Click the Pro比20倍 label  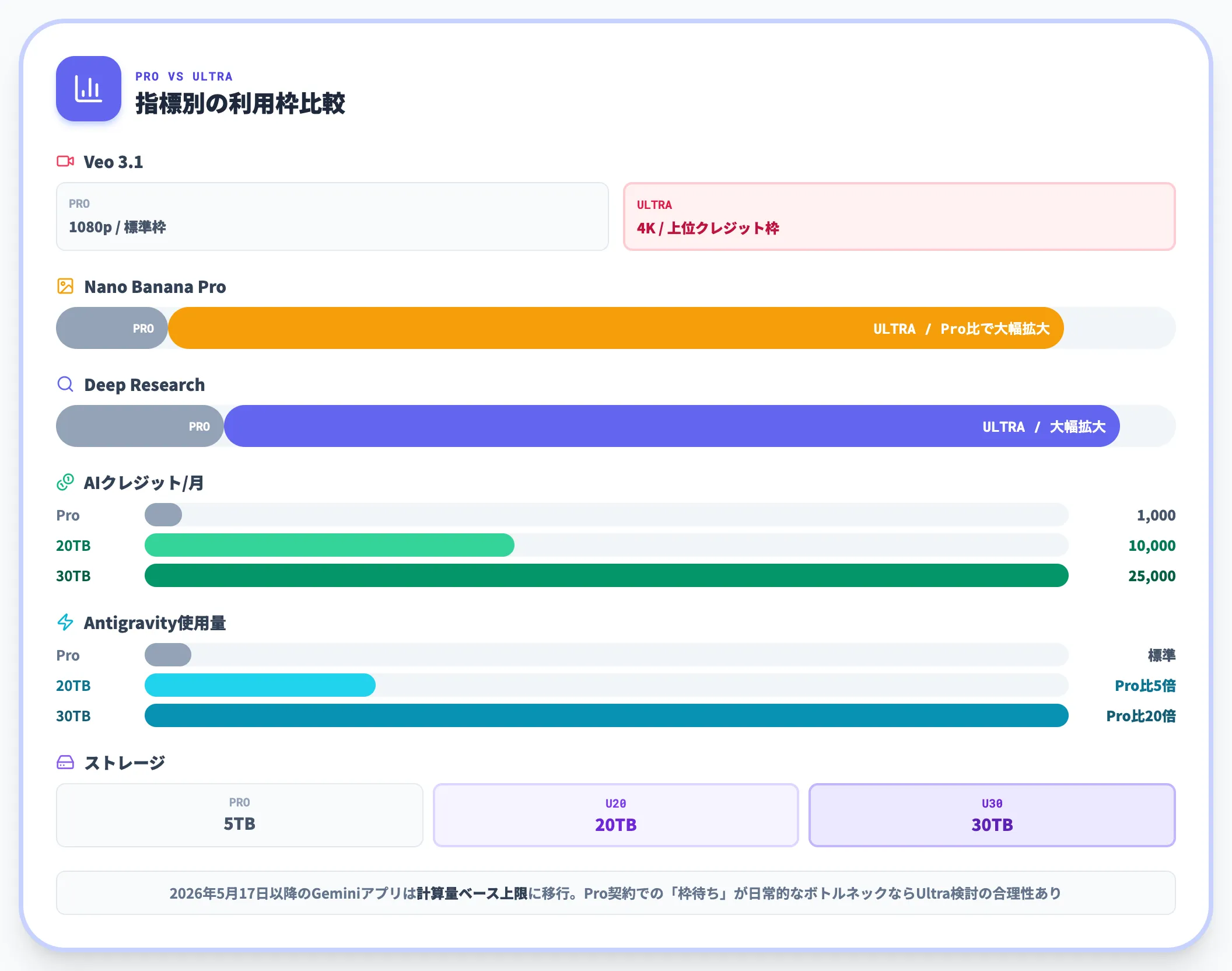(x=1141, y=715)
